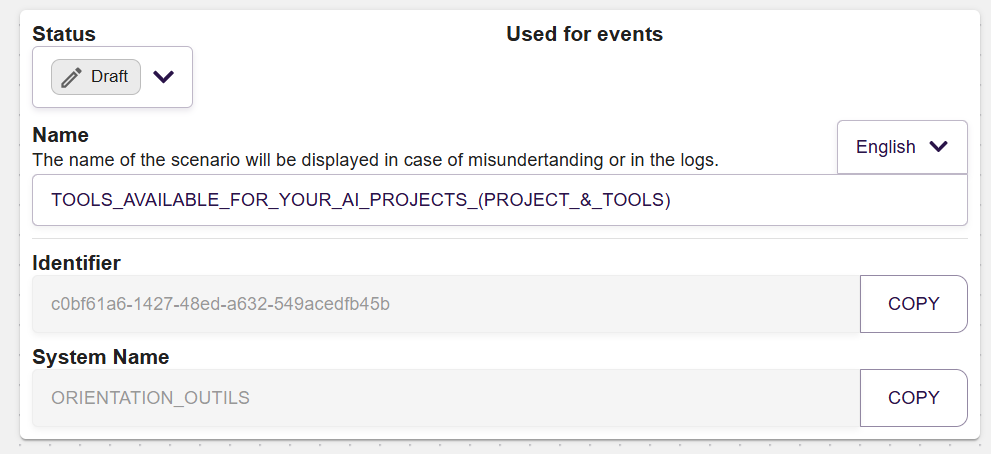991x454 pixels.
Task: Click the chevron beside English
Action: [x=939, y=147]
